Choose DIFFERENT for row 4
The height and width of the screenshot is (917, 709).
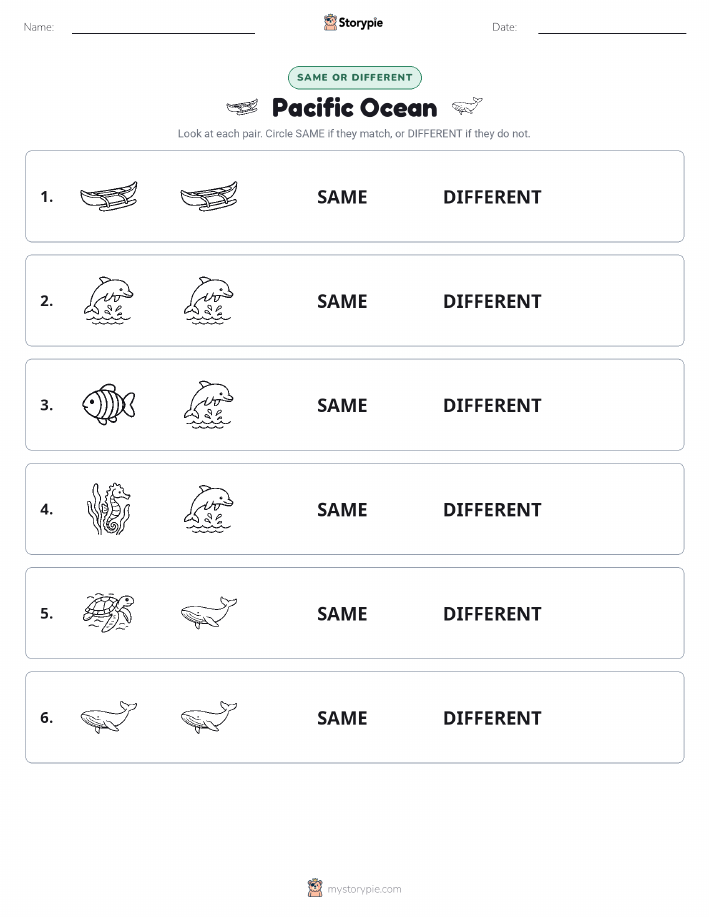pyautogui.click(x=492, y=509)
